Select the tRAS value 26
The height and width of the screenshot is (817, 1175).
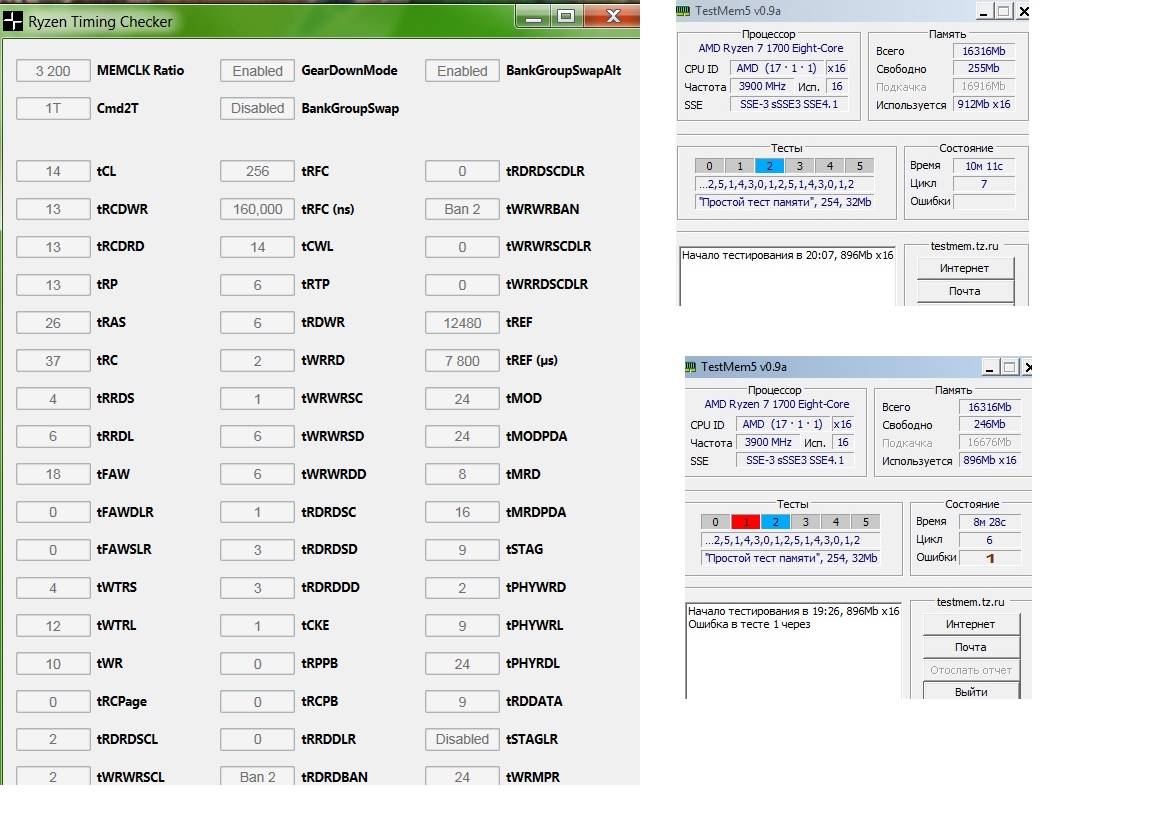[x=52, y=323]
